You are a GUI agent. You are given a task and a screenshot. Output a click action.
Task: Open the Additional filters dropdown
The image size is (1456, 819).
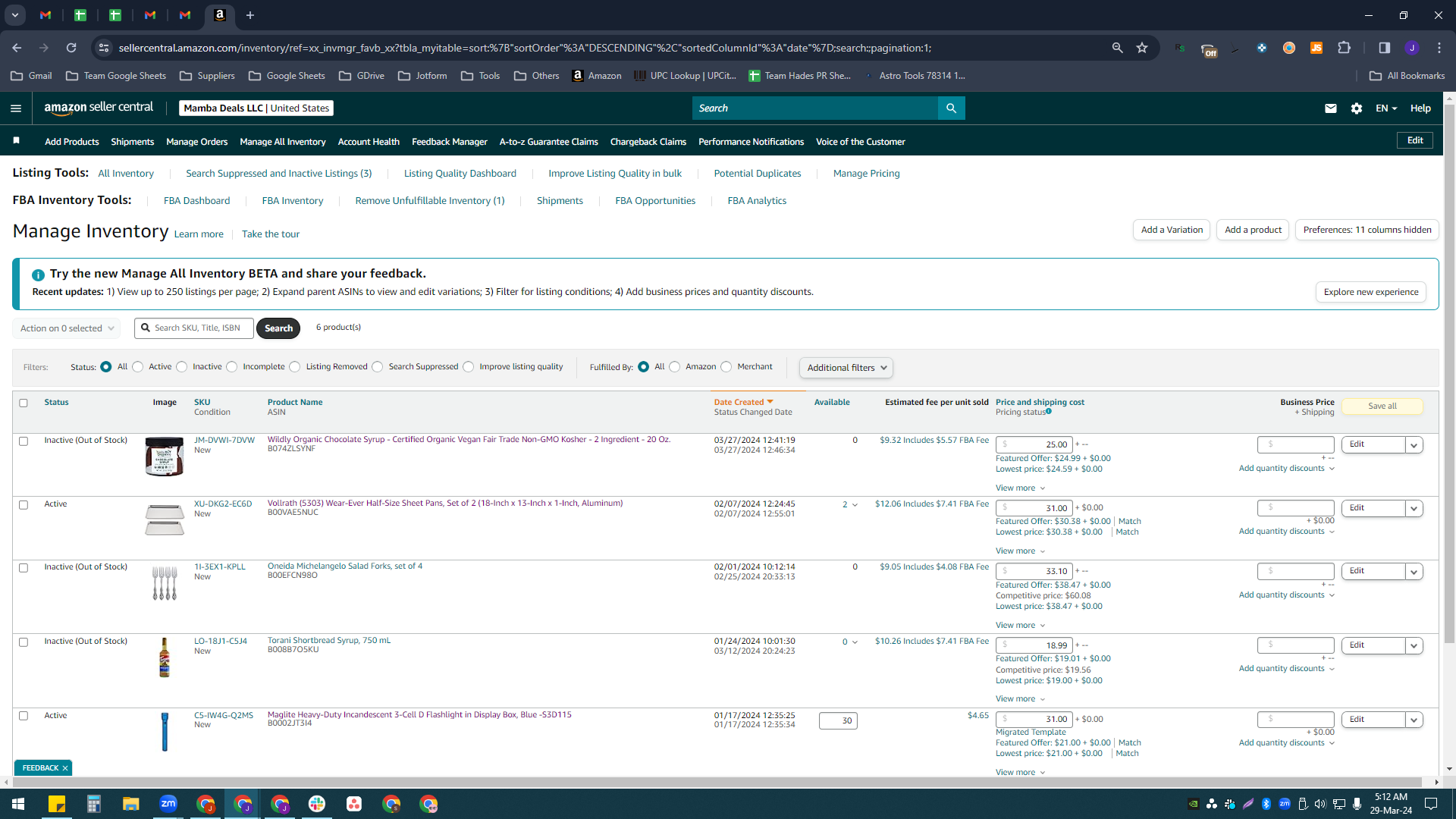tap(846, 368)
